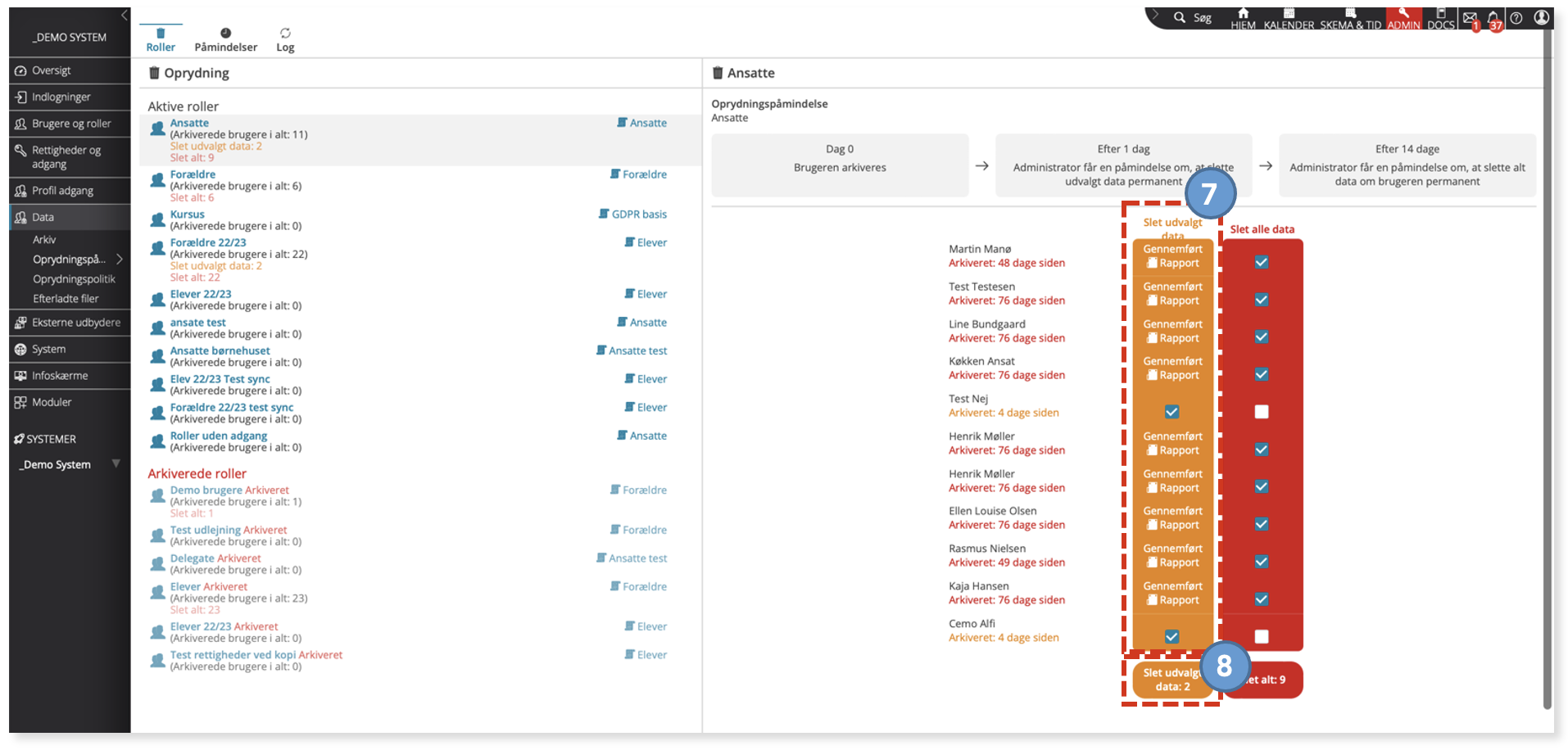This screenshot has width=1568, height=750.
Task: Open Moduler in the sidebar
Action: [70, 402]
